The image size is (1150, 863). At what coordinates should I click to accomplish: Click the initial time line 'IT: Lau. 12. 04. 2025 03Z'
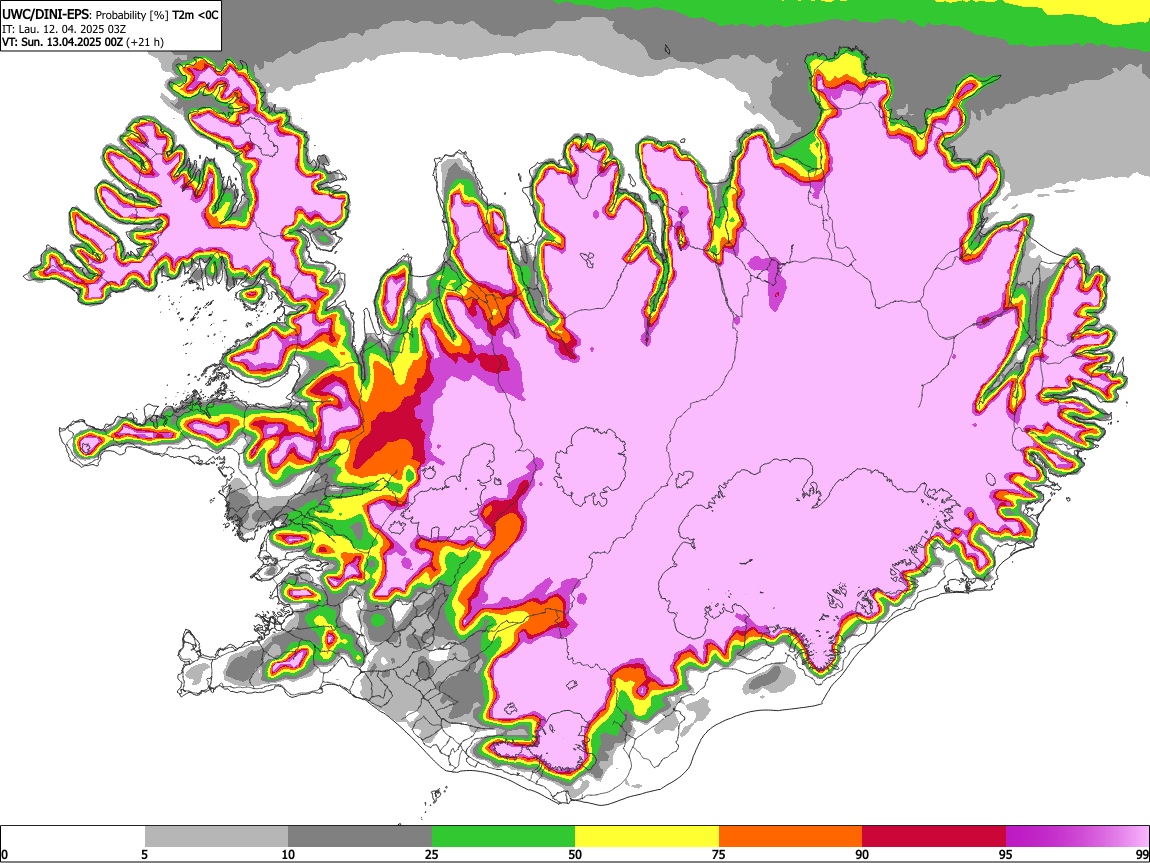tap(64, 29)
